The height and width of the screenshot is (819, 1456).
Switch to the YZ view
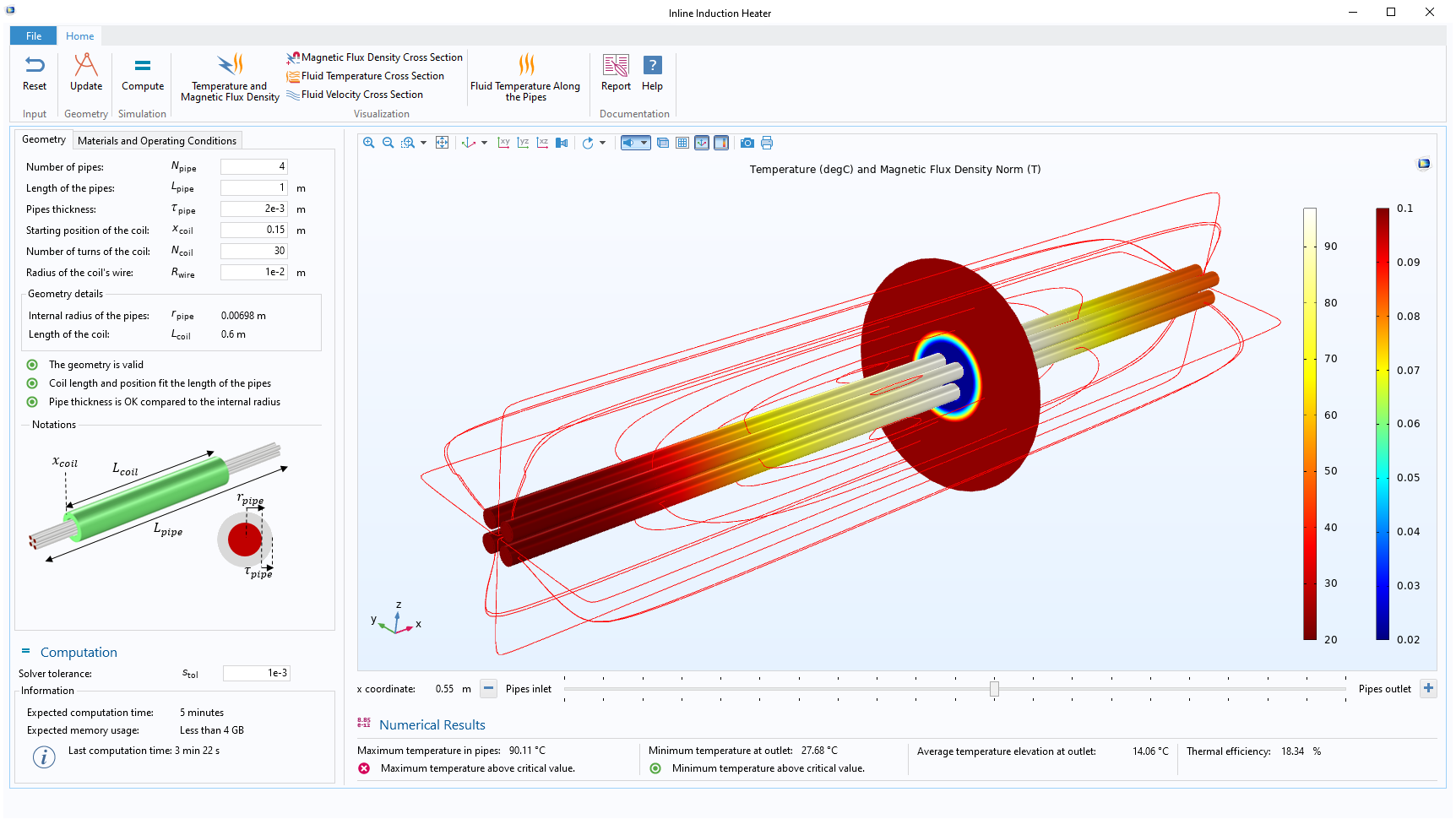523,143
